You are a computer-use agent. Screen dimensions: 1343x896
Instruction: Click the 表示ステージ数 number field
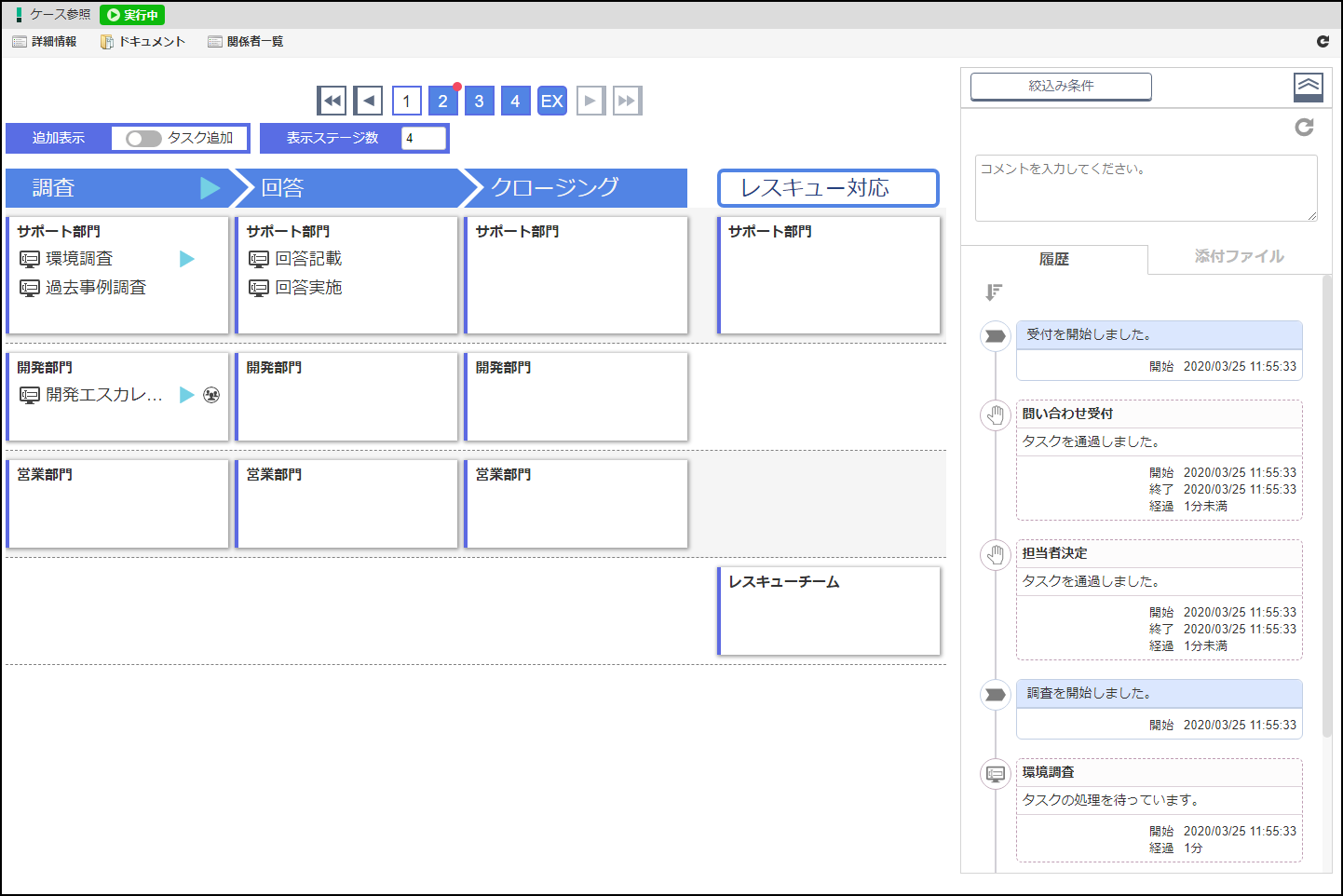[423, 139]
